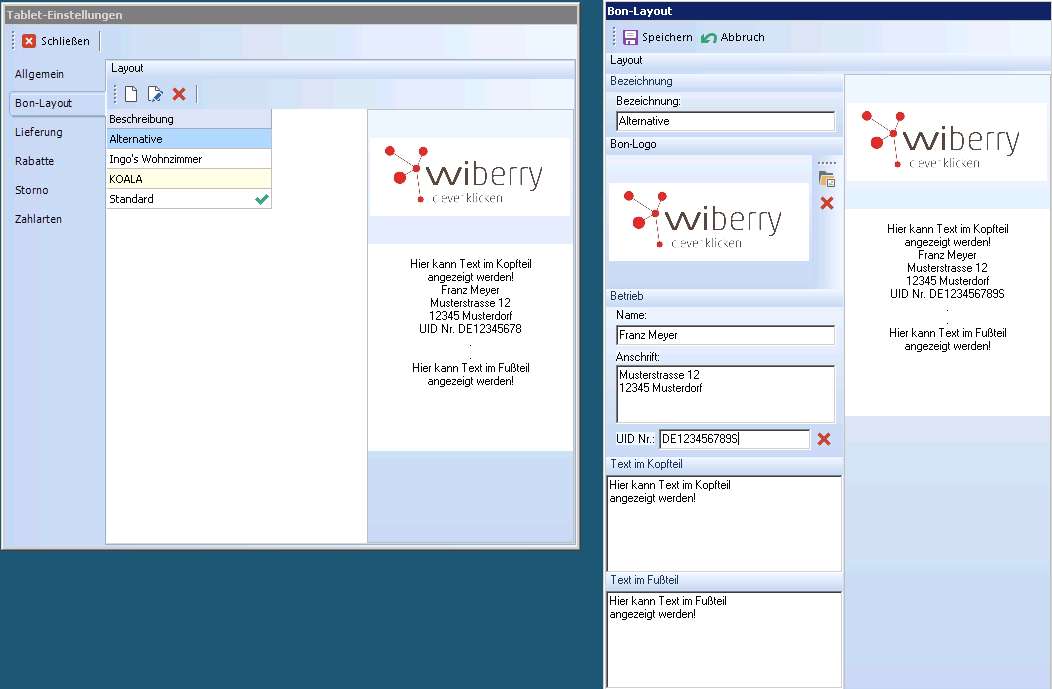Click into the Bezeichnung input field

pyautogui.click(x=725, y=121)
